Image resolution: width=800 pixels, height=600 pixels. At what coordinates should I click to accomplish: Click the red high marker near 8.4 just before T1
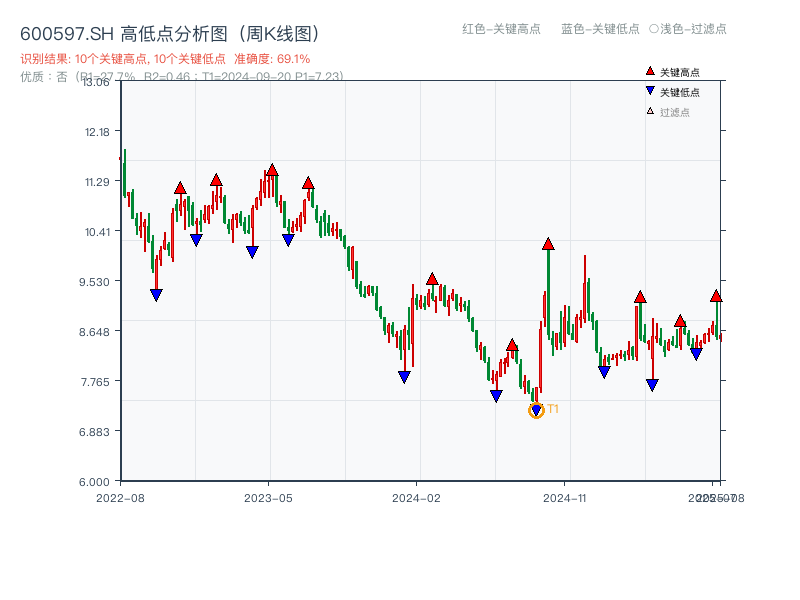(x=512, y=345)
